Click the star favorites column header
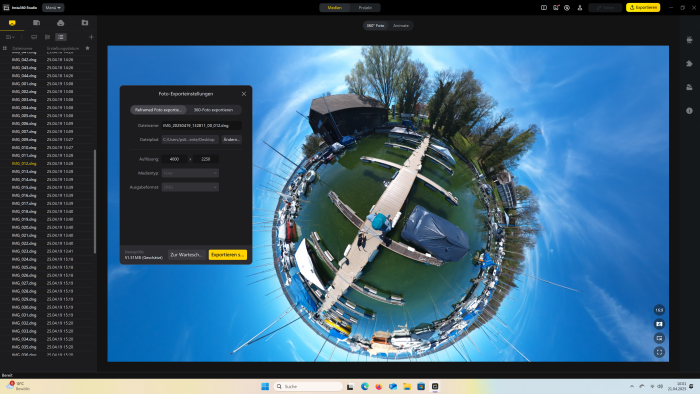This screenshot has height=394, width=700. (x=88, y=48)
